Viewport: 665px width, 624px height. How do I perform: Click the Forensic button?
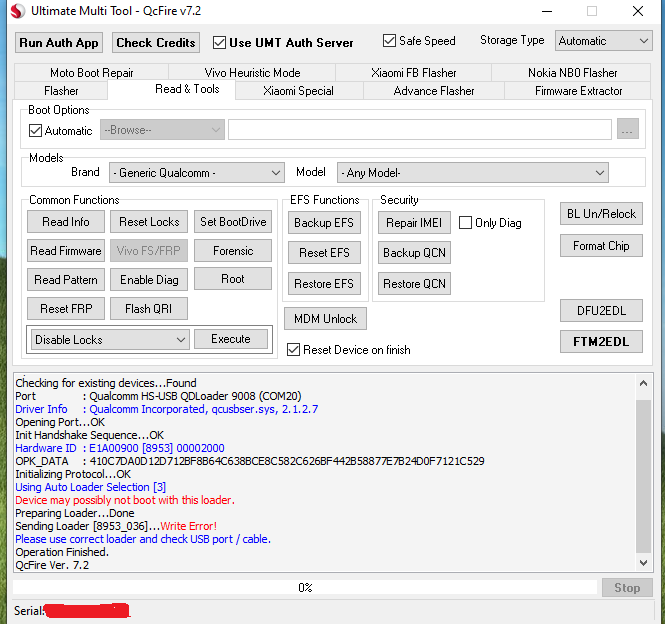(233, 251)
